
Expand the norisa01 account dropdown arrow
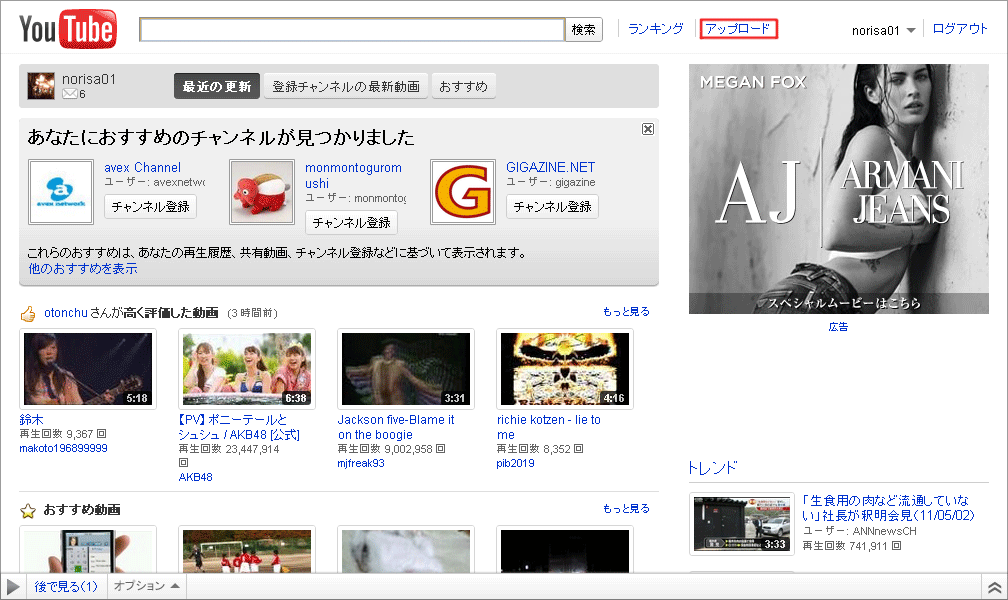pyautogui.click(x=910, y=30)
